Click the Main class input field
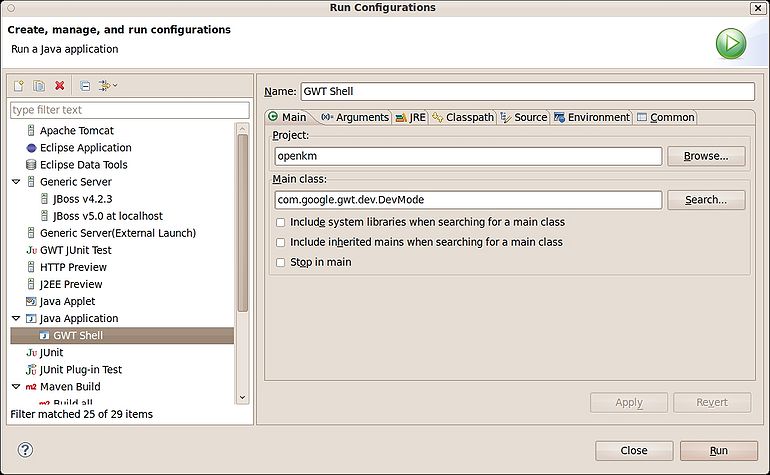This screenshot has width=770, height=475. [468, 200]
